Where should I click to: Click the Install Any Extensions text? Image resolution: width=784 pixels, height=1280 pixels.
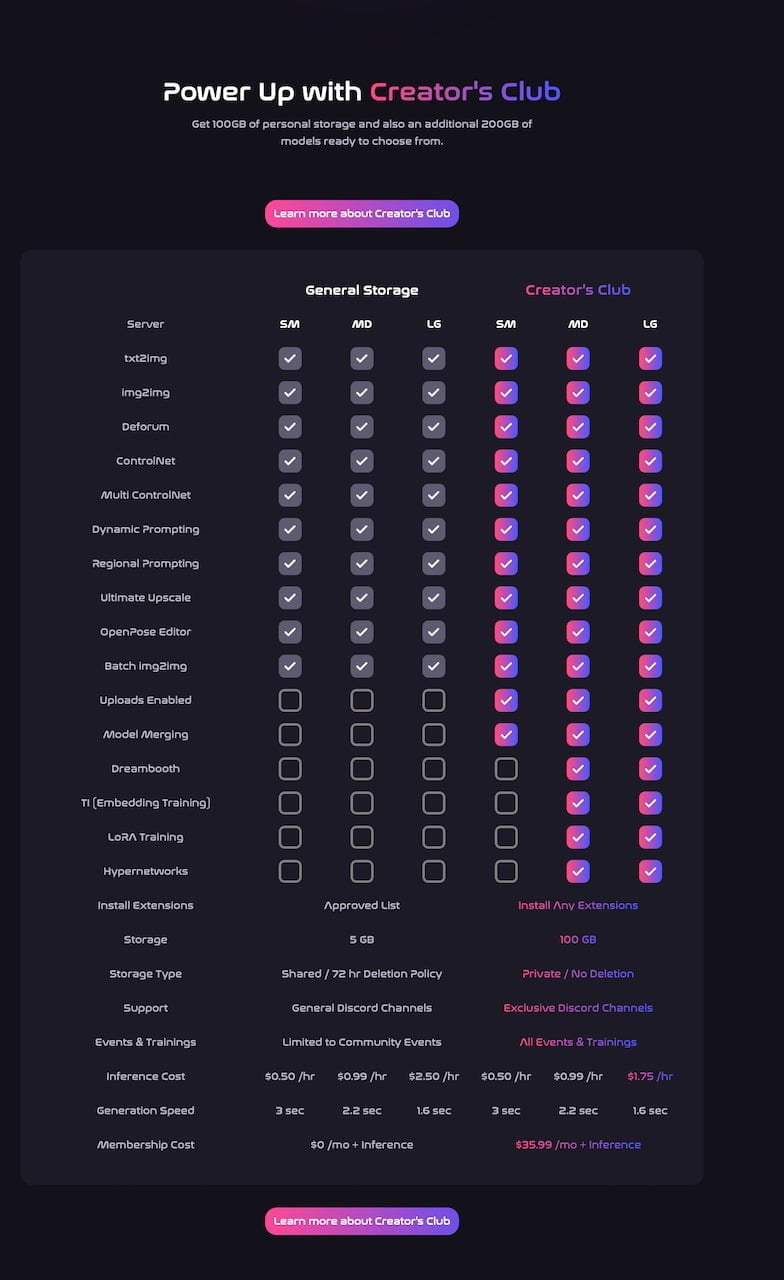tap(578, 905)
